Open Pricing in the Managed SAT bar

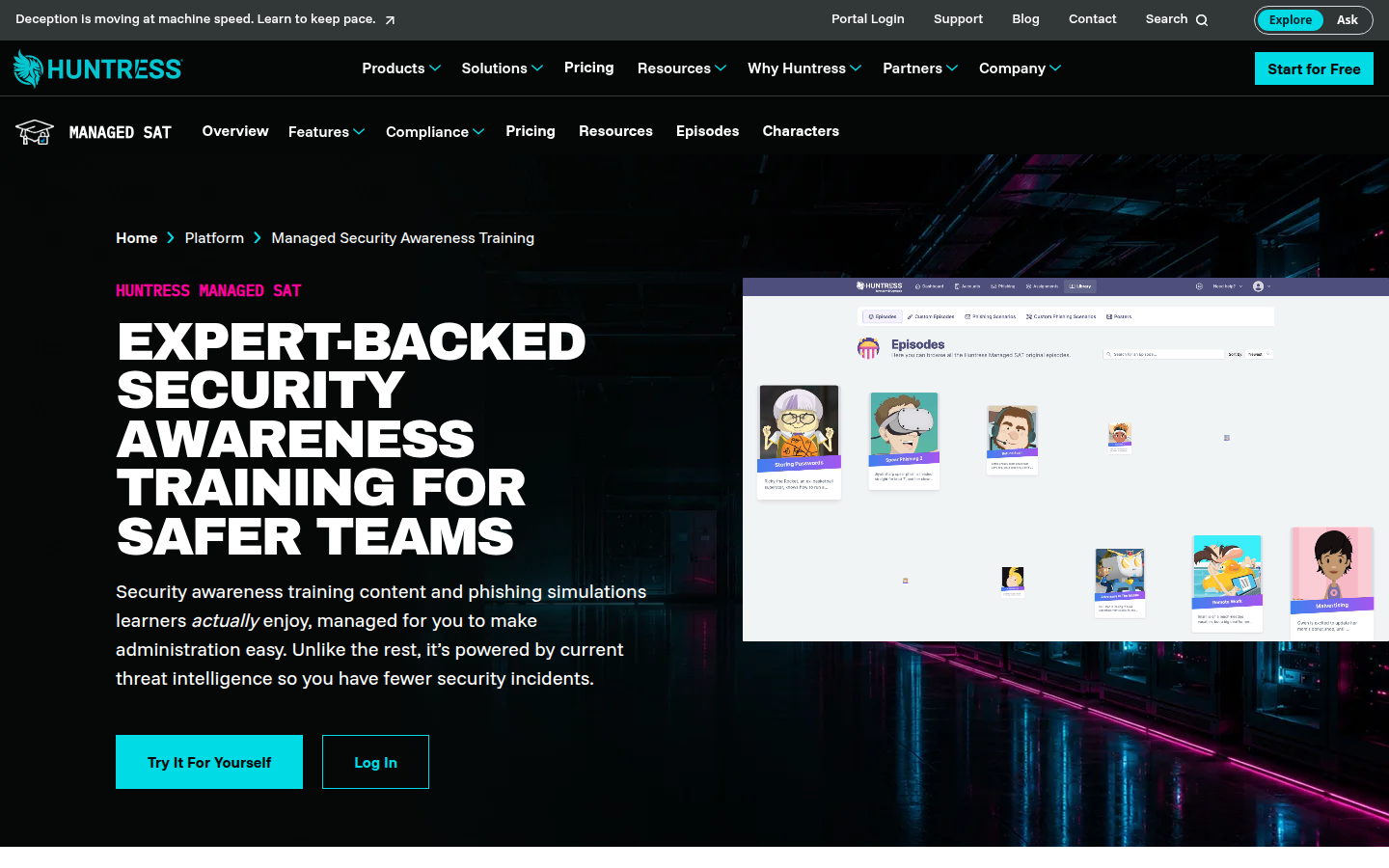coord(531,131)
